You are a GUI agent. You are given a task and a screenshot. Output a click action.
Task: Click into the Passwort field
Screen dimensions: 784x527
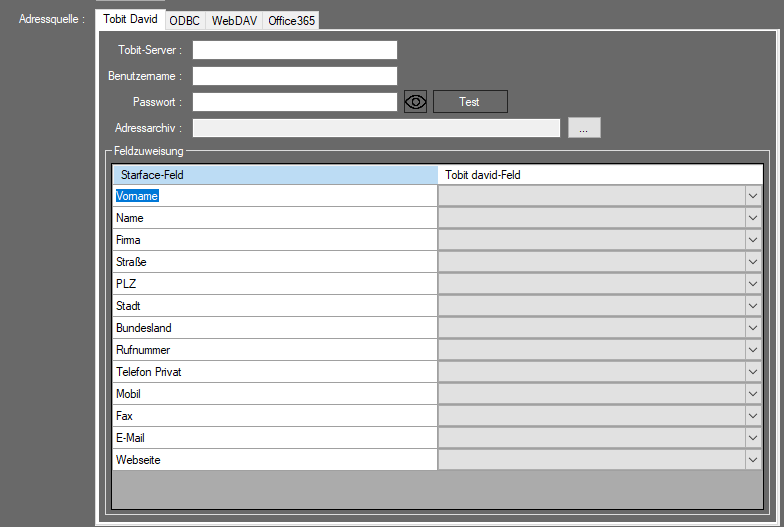coord(295,102)
